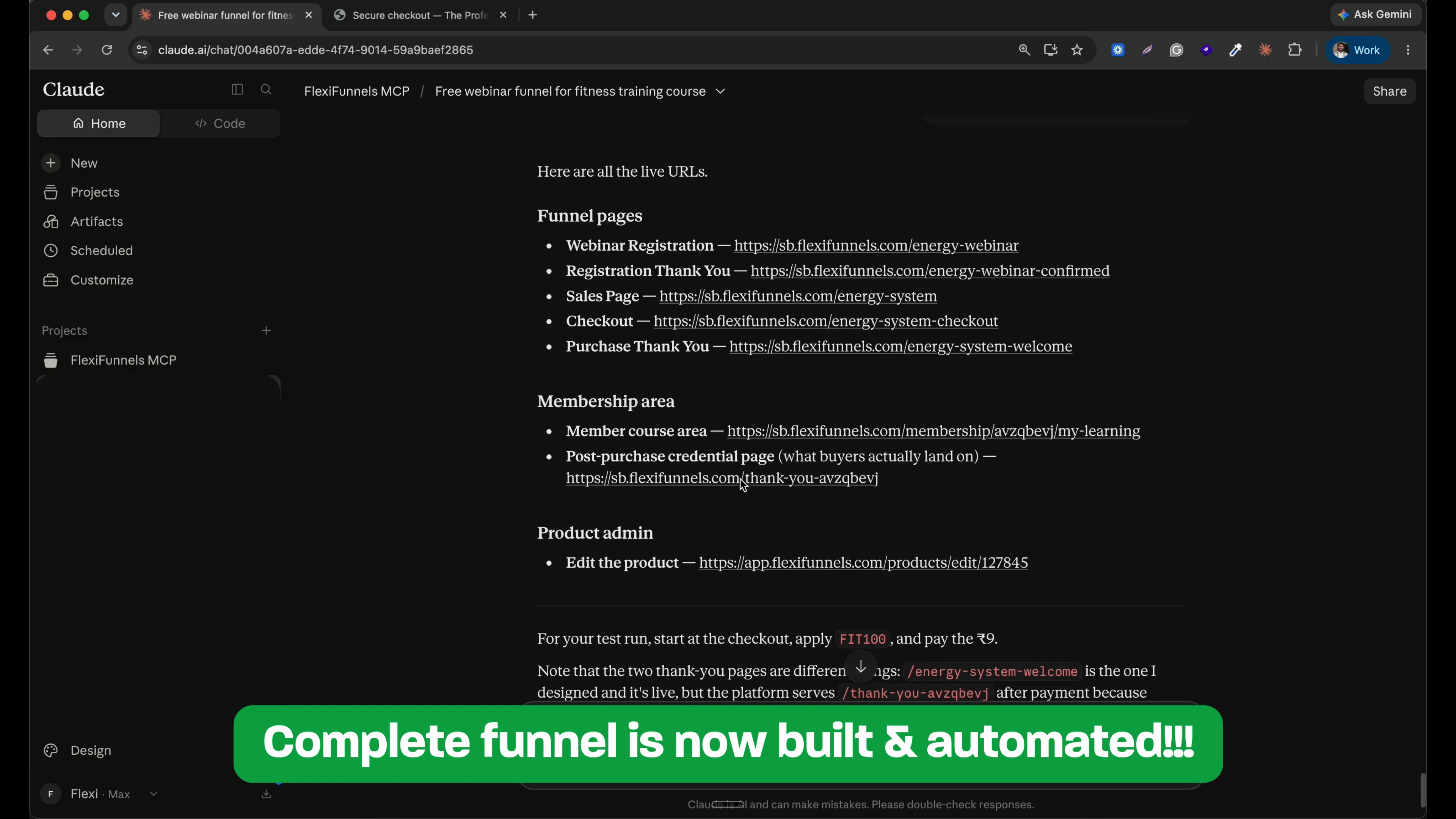Bookmark the page with star icon

(1077, 50)
